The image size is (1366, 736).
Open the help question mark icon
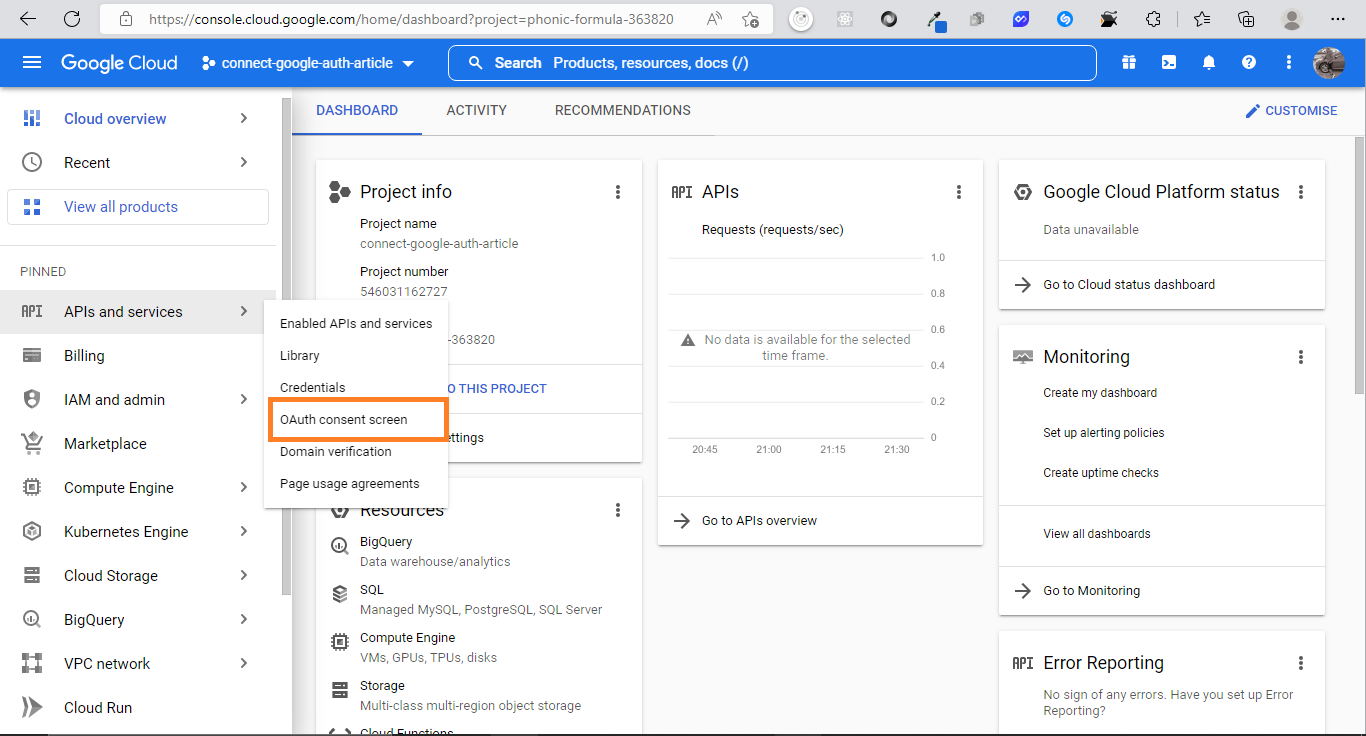pos(1248,62)
